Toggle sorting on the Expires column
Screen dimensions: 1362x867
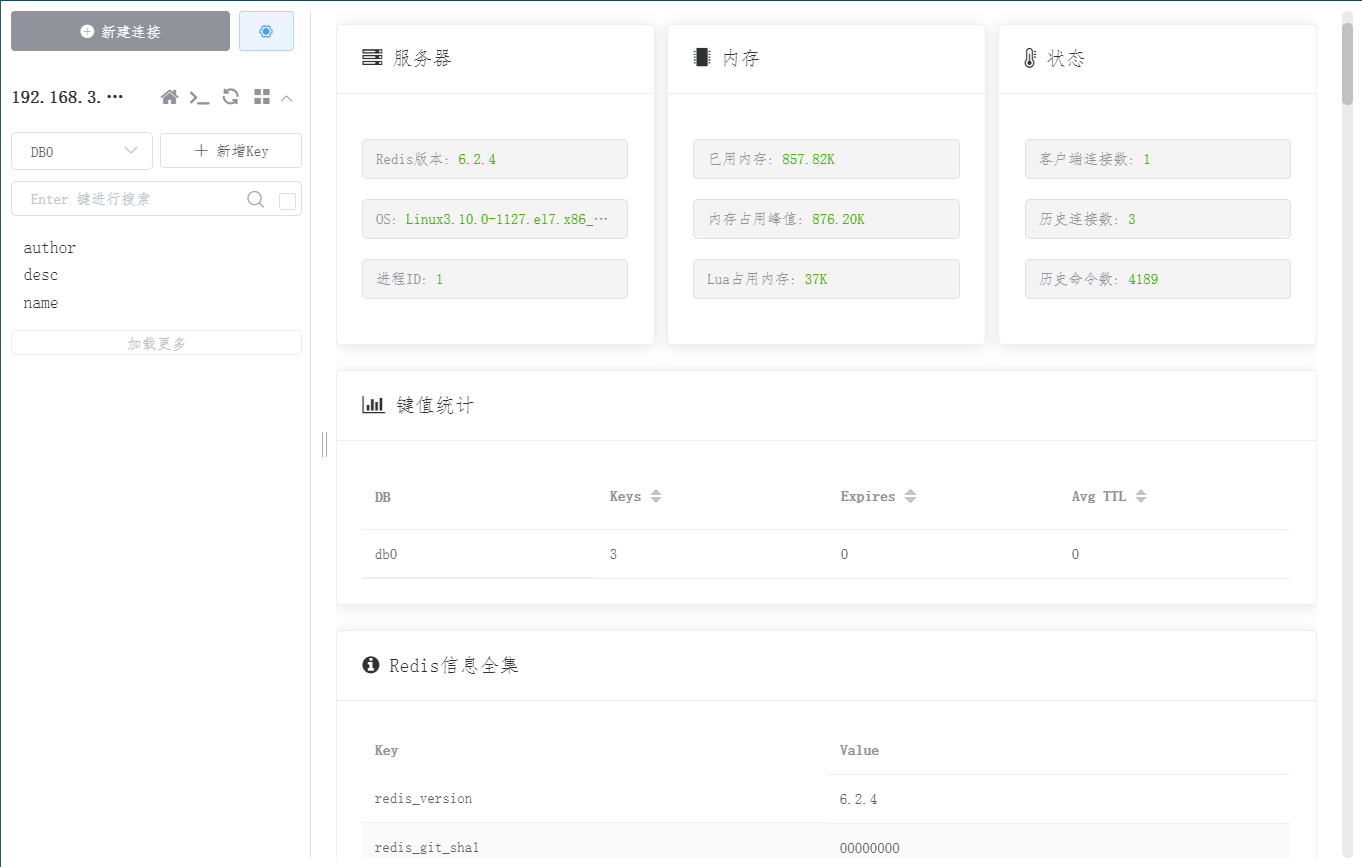pos(910,495)
